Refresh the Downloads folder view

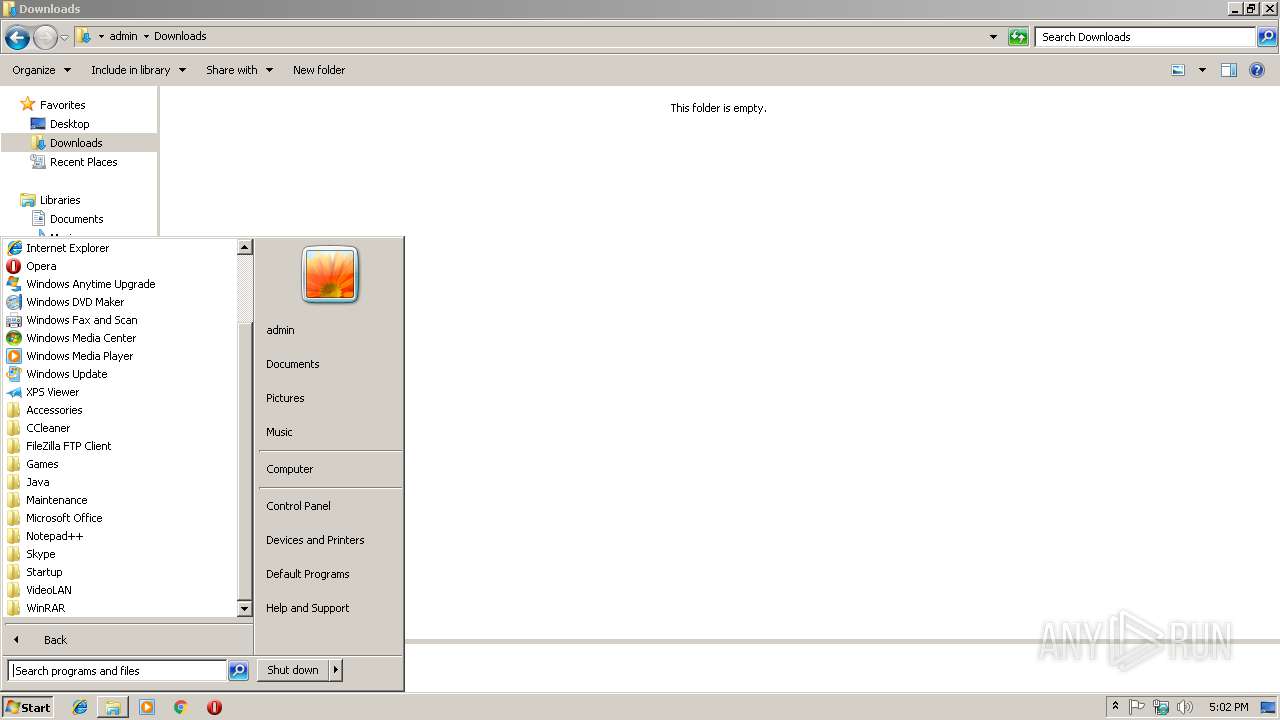tap(1018, 37)
